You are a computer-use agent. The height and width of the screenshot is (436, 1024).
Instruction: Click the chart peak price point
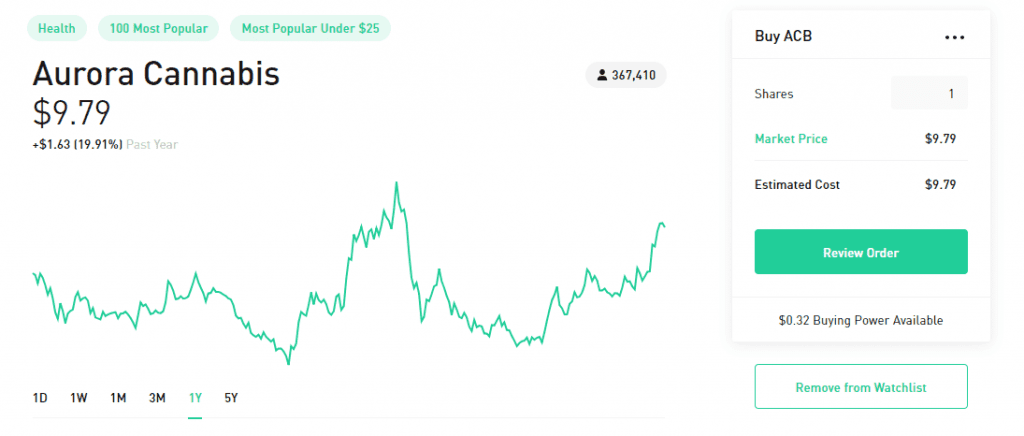396,183
